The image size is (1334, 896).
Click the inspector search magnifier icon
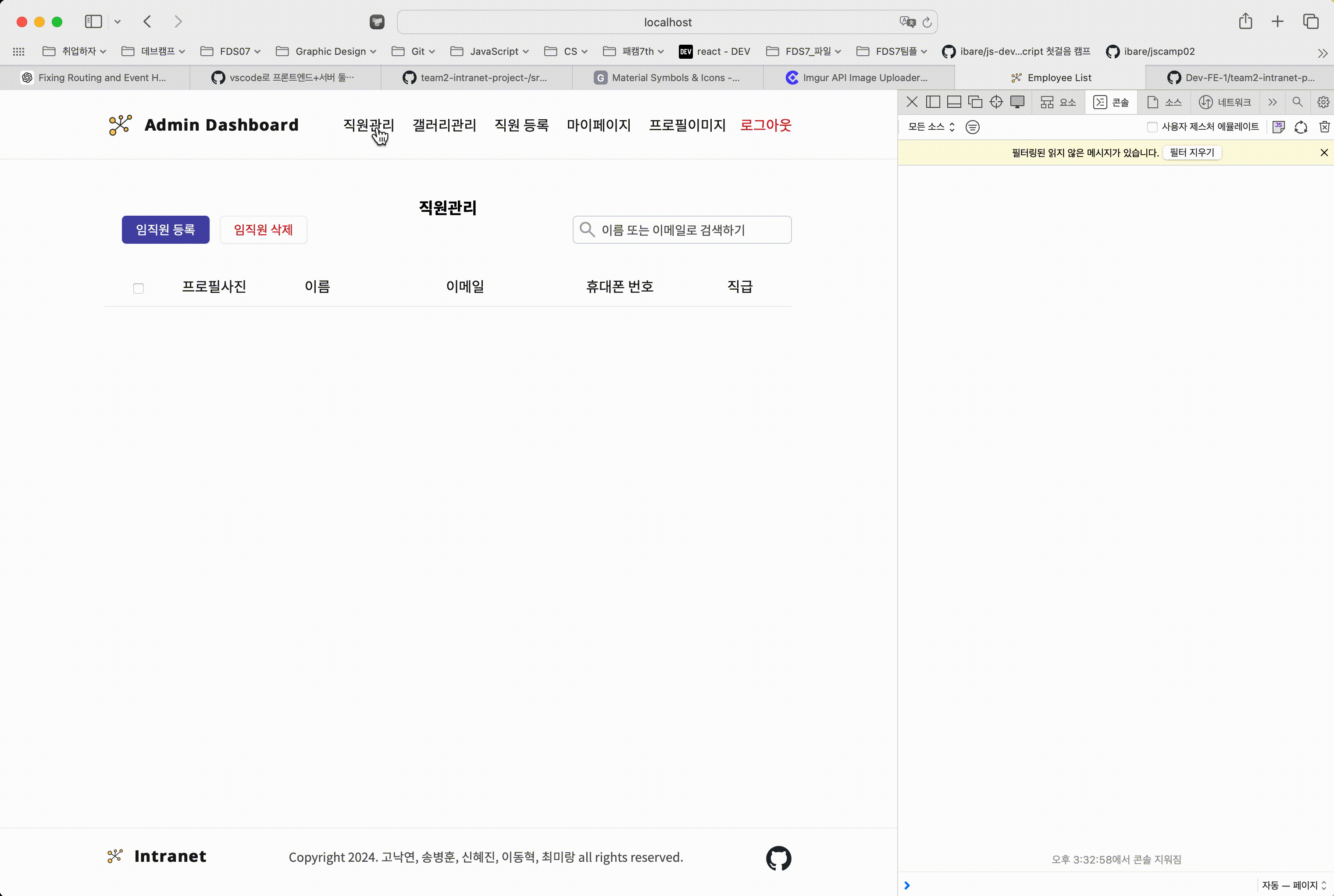[x=1298, y=102]
